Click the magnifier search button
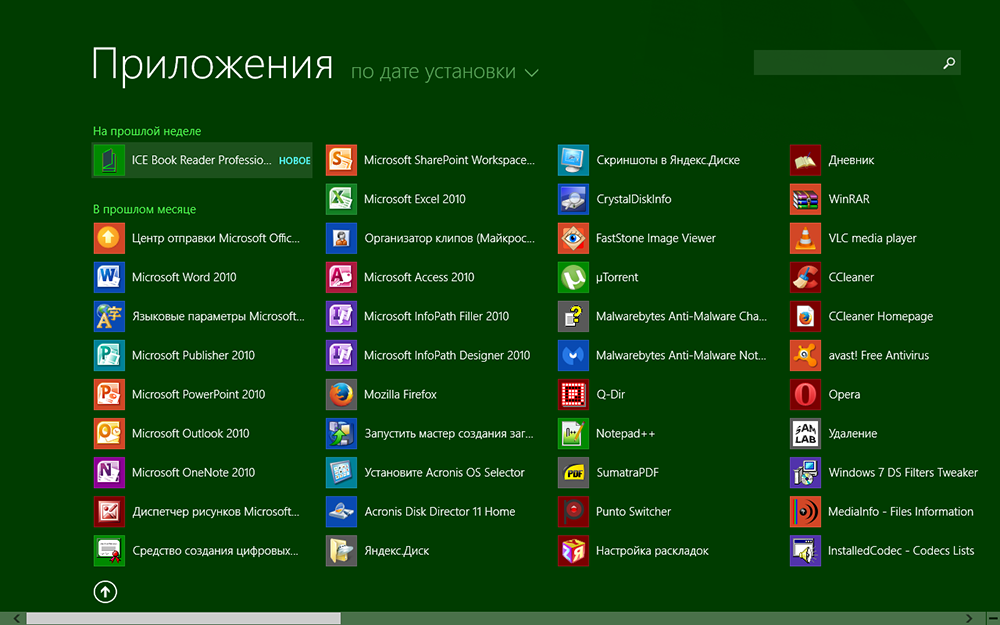Screen dimensions: 1000x625 [949, 62]
